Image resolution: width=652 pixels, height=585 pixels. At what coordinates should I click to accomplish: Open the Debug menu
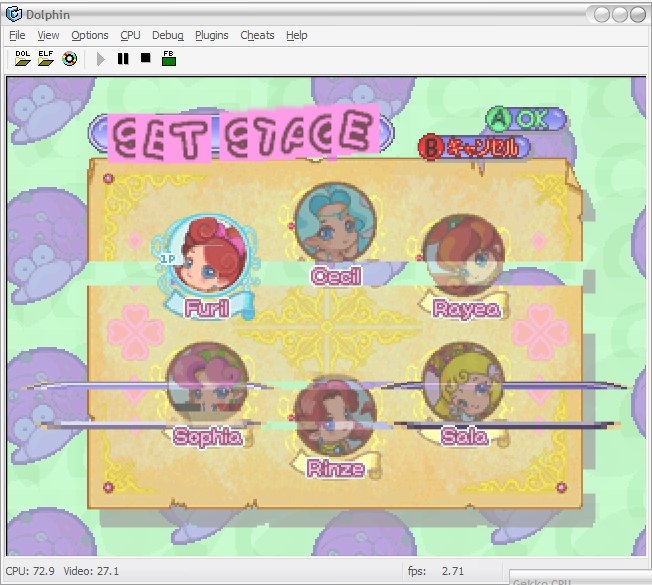coord(168,35)
